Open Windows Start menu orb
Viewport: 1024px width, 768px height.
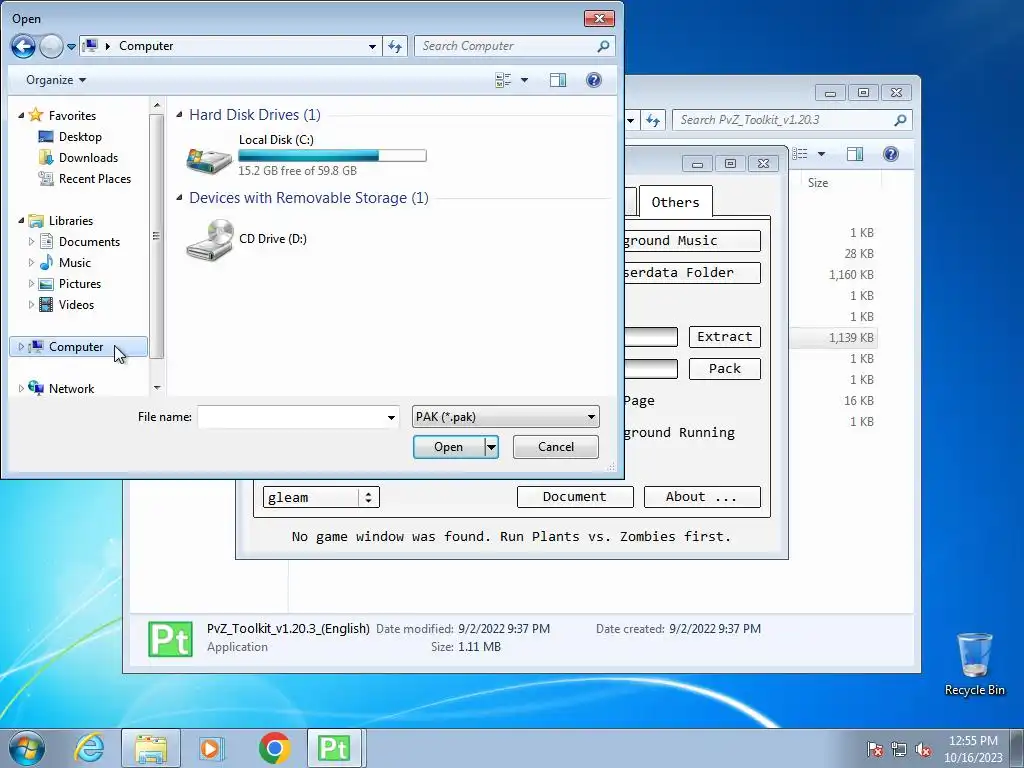point(27,748)
